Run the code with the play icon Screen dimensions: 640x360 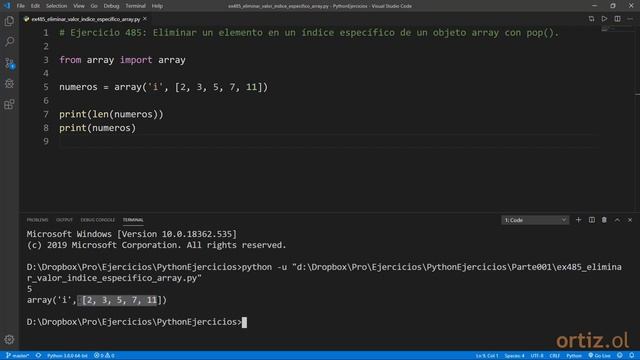604,19
